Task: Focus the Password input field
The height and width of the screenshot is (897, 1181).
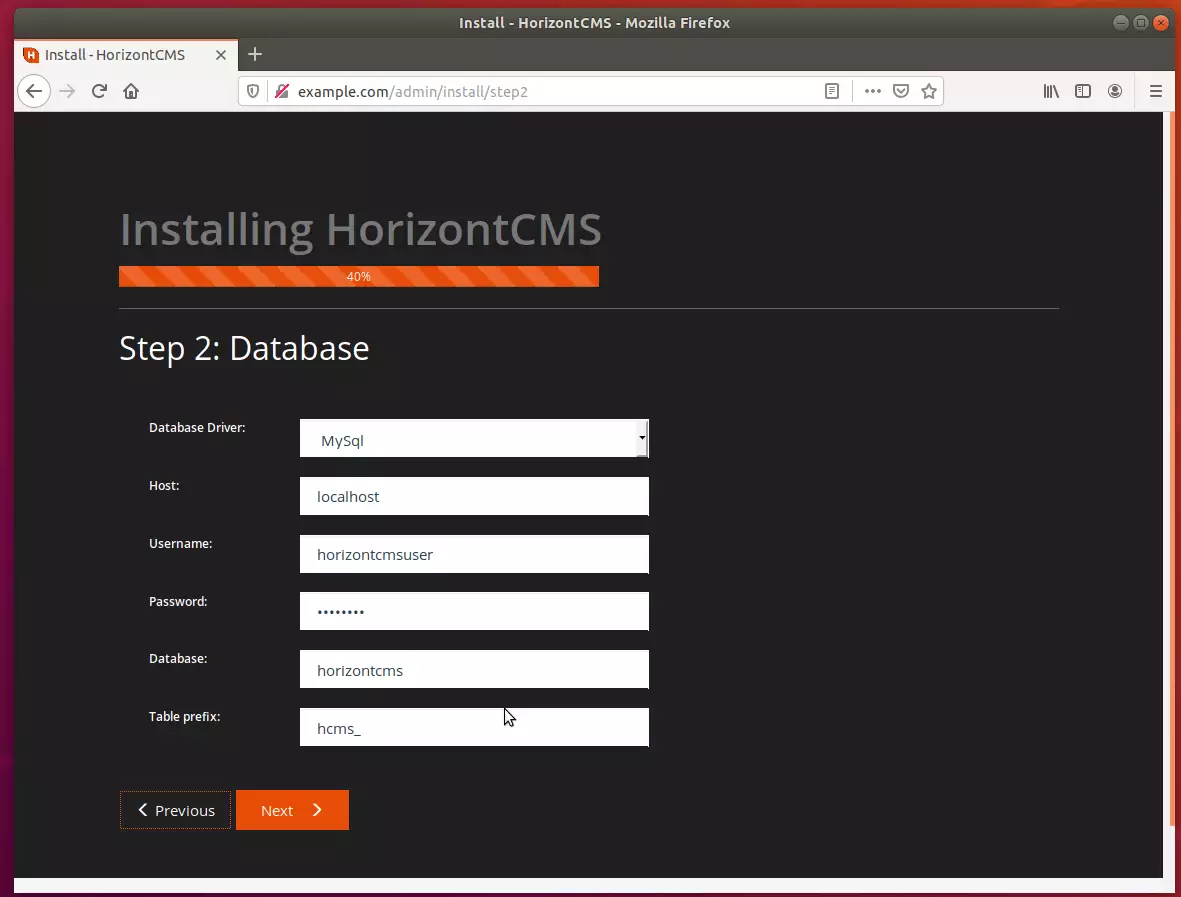Action: click(474, 612)
